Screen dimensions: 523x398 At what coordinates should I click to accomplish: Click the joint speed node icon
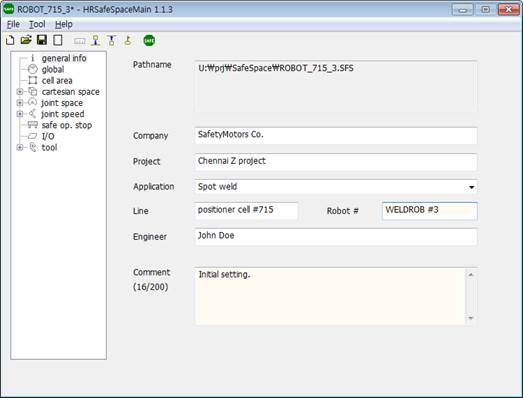coord(32,113)
